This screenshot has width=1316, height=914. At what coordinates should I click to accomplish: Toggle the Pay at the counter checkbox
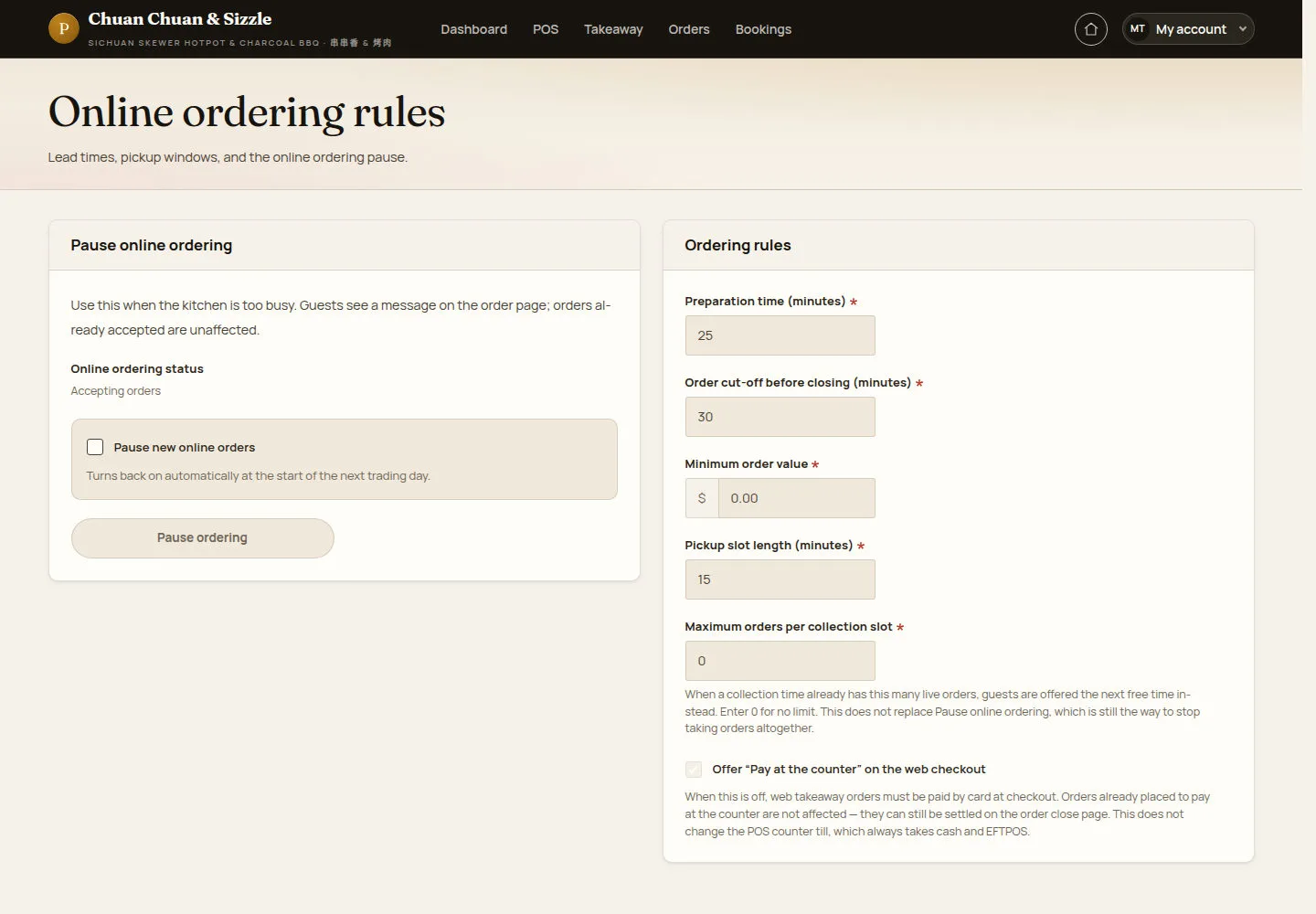click(694, 770)
